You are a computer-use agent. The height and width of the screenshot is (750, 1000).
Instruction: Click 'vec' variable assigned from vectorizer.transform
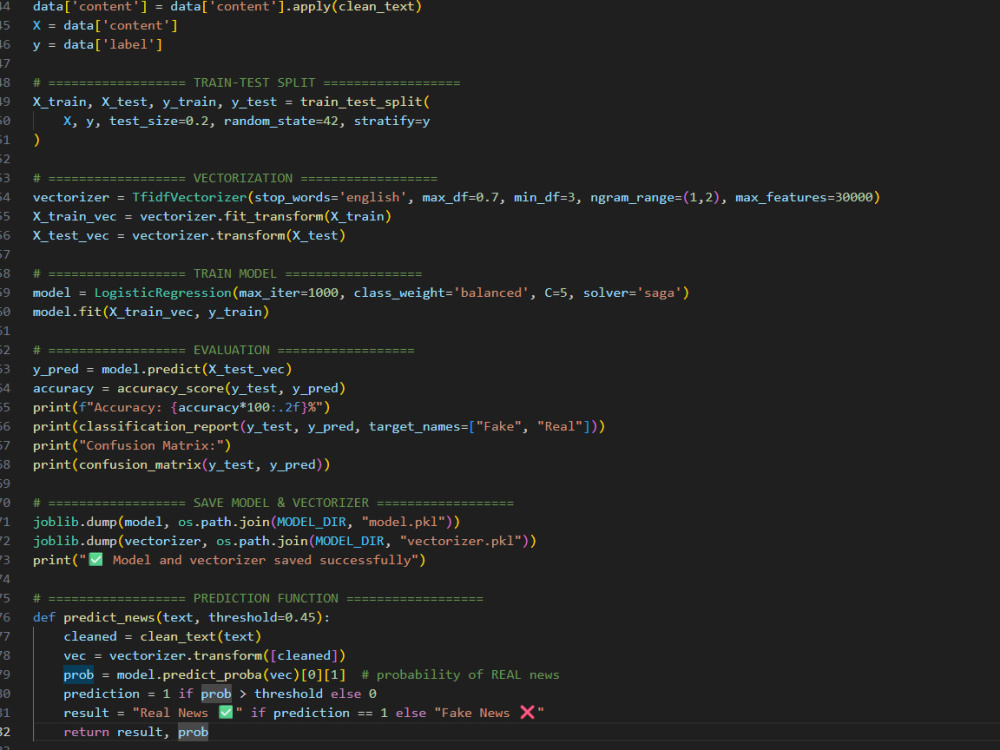coord(75,656)
